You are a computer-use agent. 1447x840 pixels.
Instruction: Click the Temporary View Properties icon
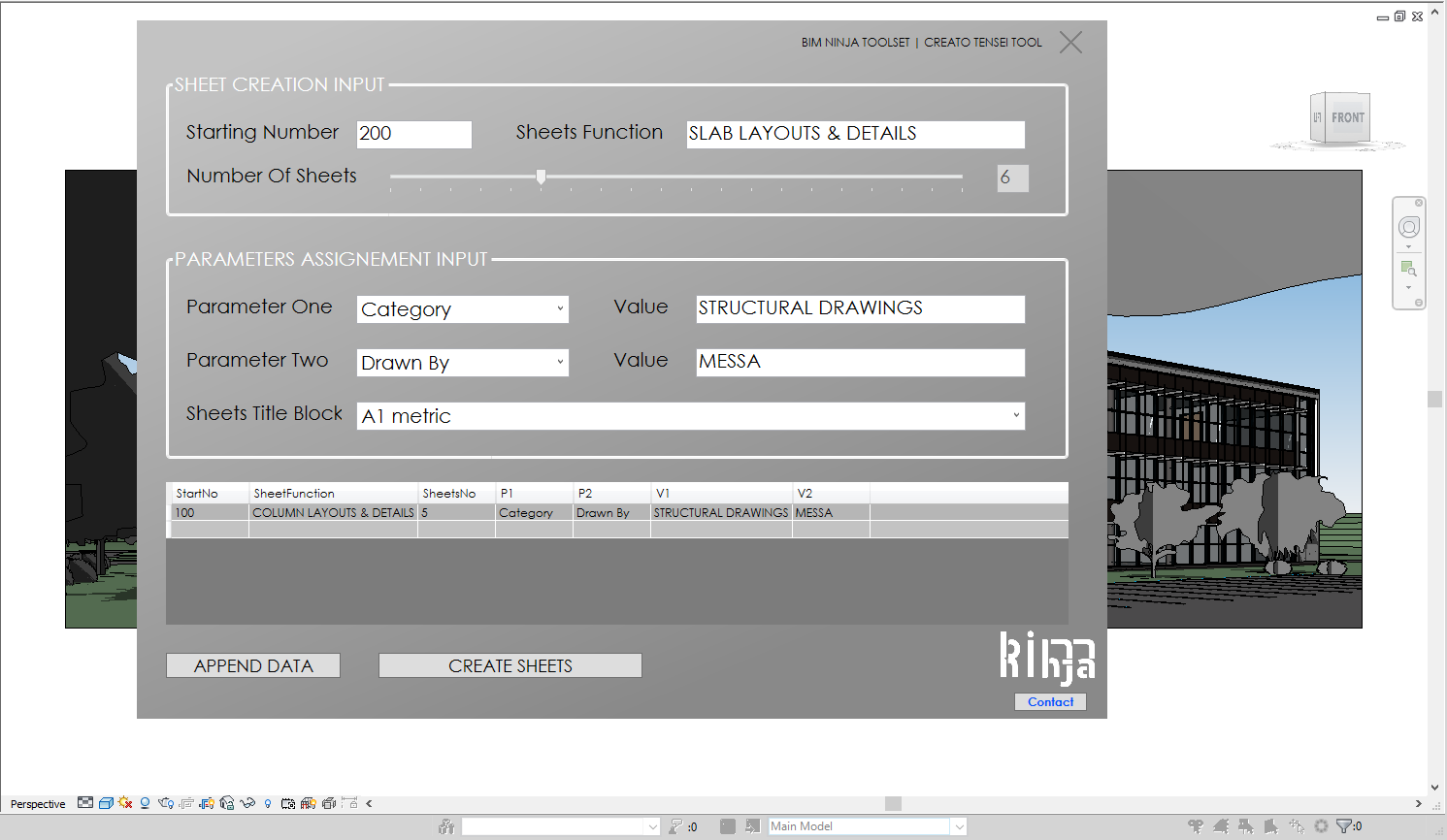288,803
